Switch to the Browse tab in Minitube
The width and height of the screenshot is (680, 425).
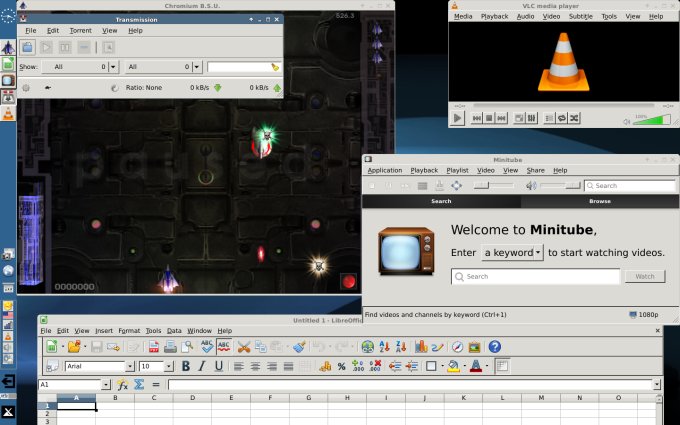coord(600,201)
